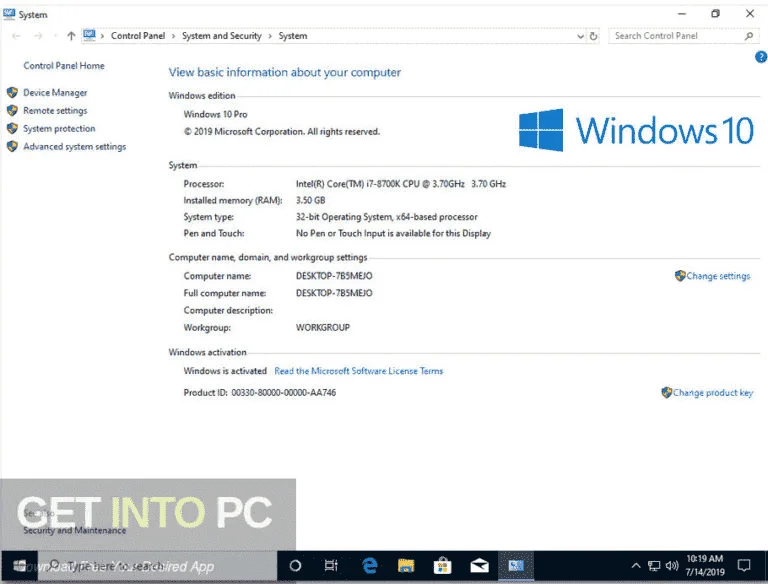Viewport: 768px width, 584px height.
Task: Refresh the Control Panel view
Action: coord(594,36)
